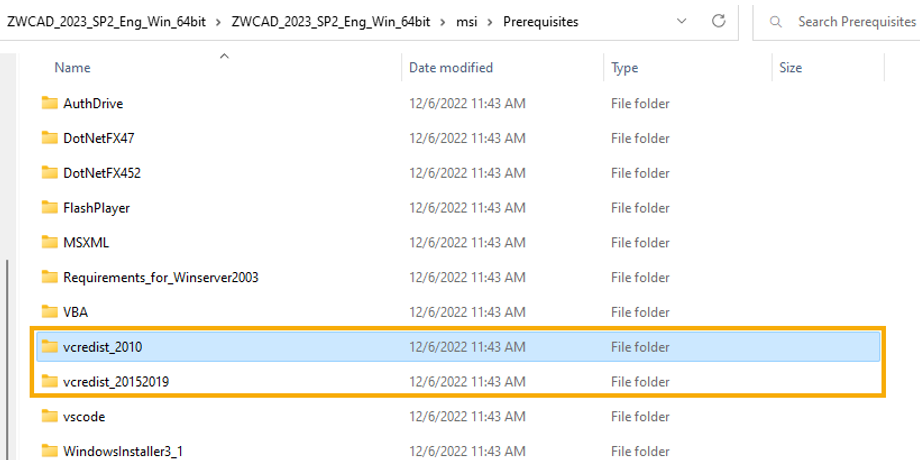
Task: Click the search magnifier icon
Action: 776,22
